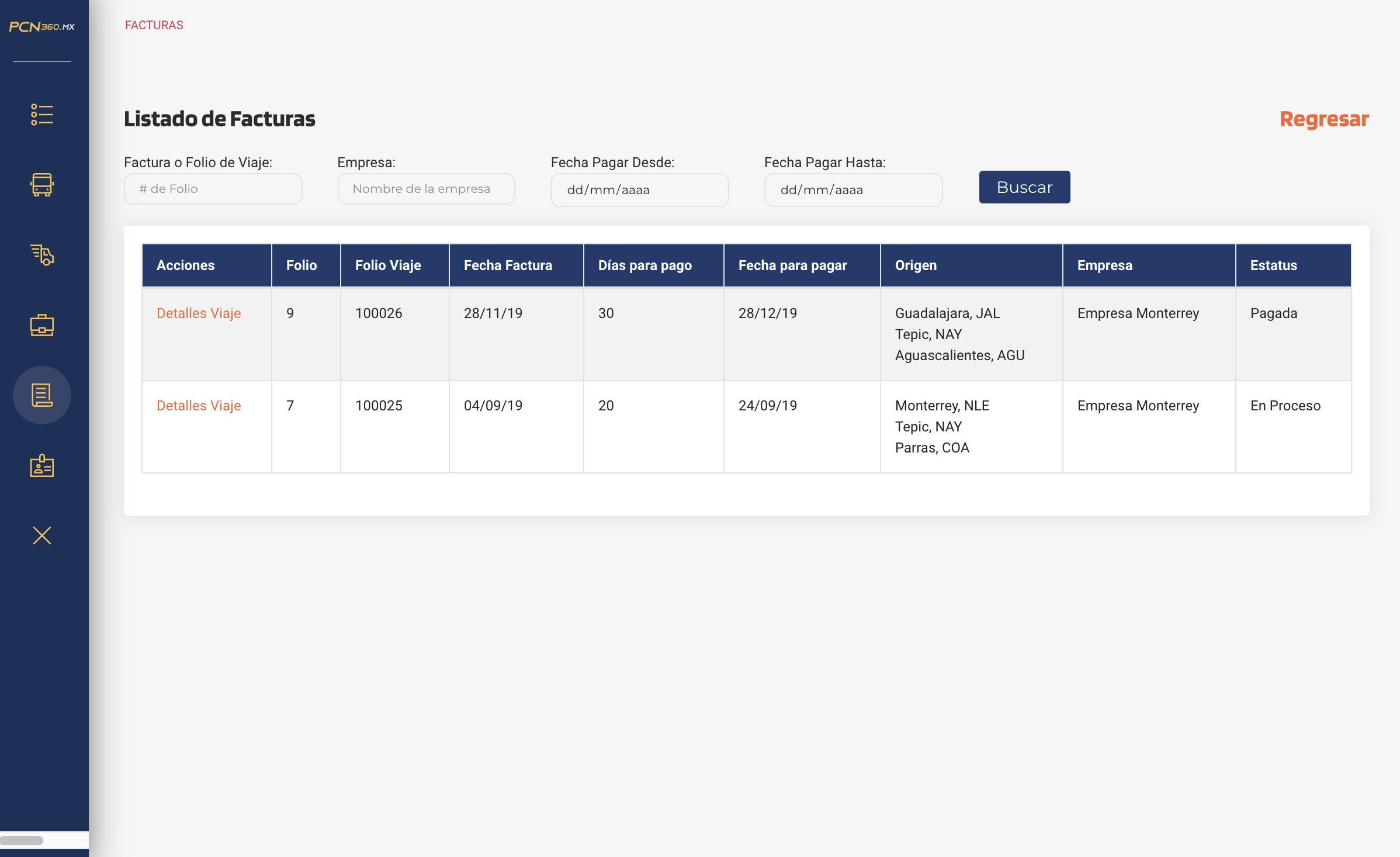Open the ID badge sidebar icon
1400x857 pixels.
point(42,465)
